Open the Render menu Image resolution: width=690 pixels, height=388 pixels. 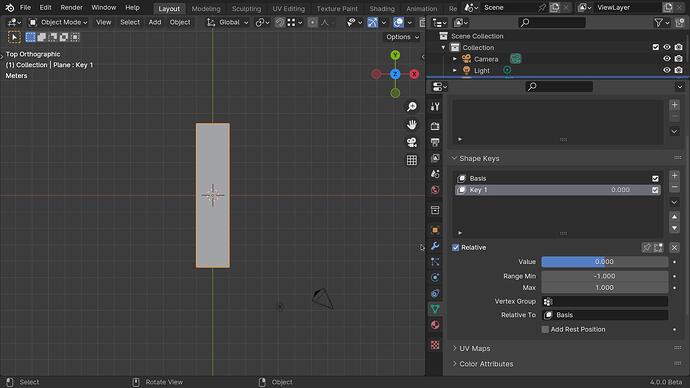tap(71, 7)
